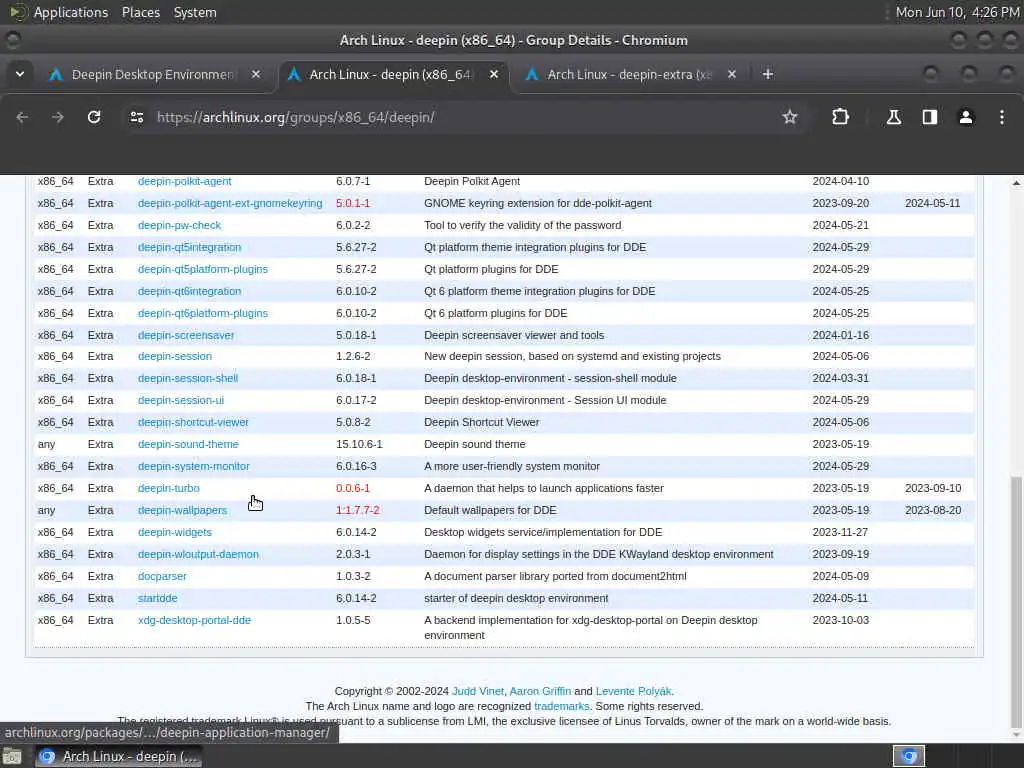This screenshot has width=1024, height=768.
Task: Open deepin-qt6platform-plugins link
Action: pos(202,313)
